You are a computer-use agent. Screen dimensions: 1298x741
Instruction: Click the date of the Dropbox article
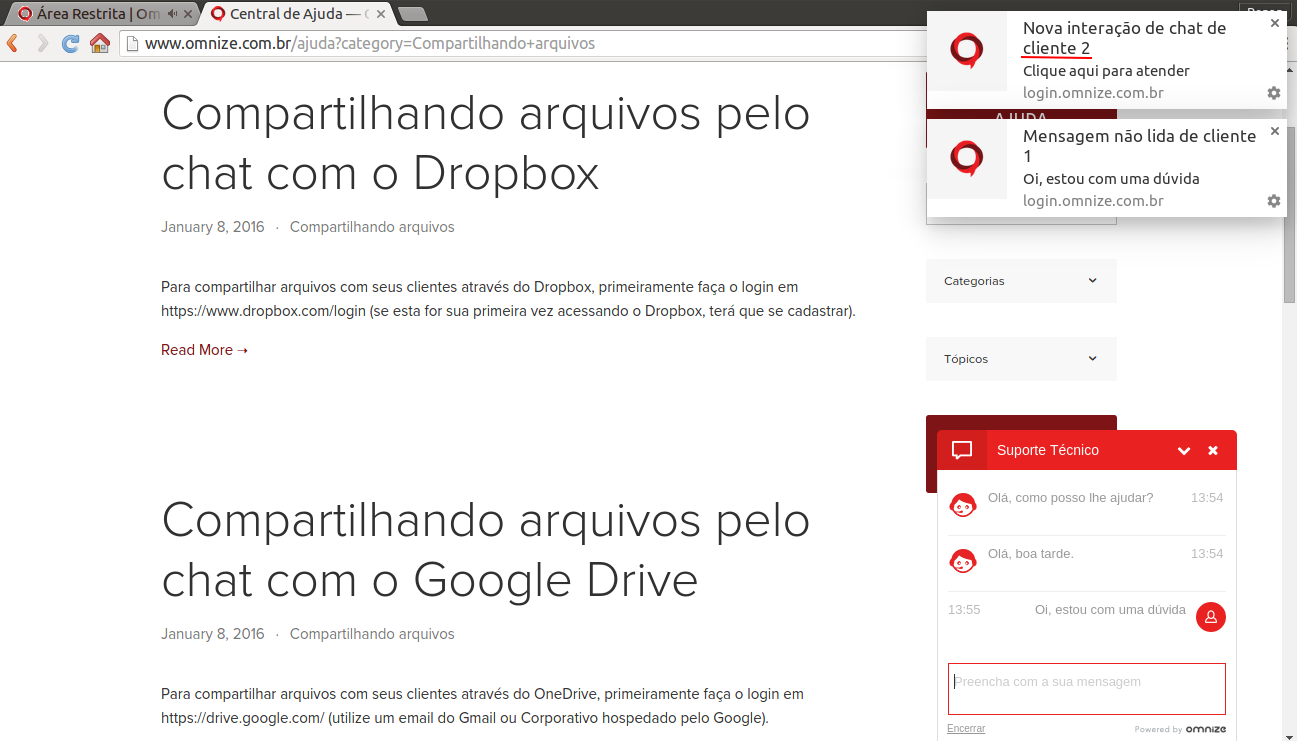click(213, 227)
